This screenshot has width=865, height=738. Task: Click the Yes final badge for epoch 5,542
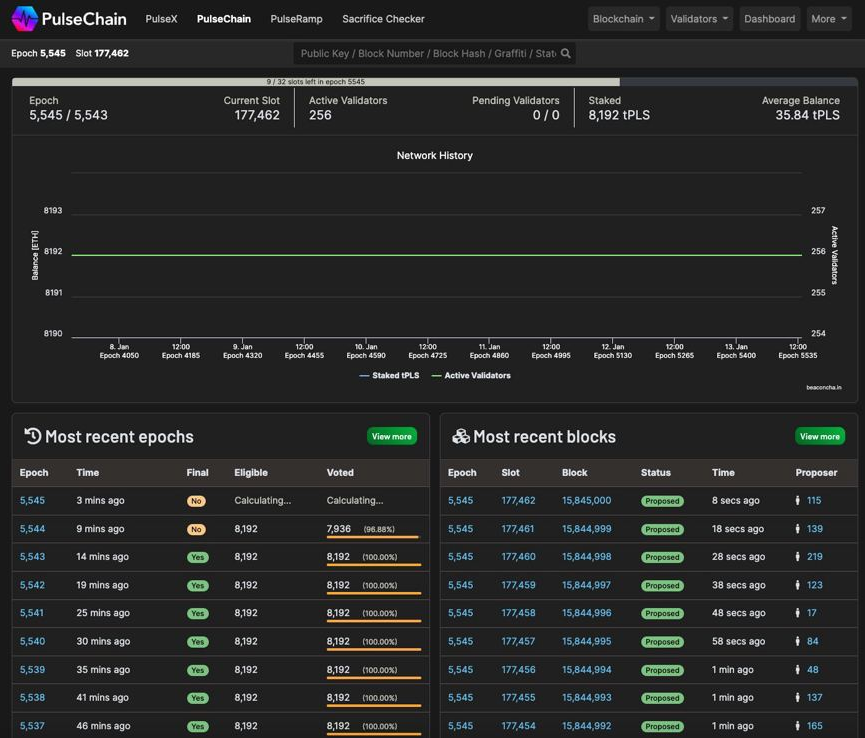[x=197, y=585]
